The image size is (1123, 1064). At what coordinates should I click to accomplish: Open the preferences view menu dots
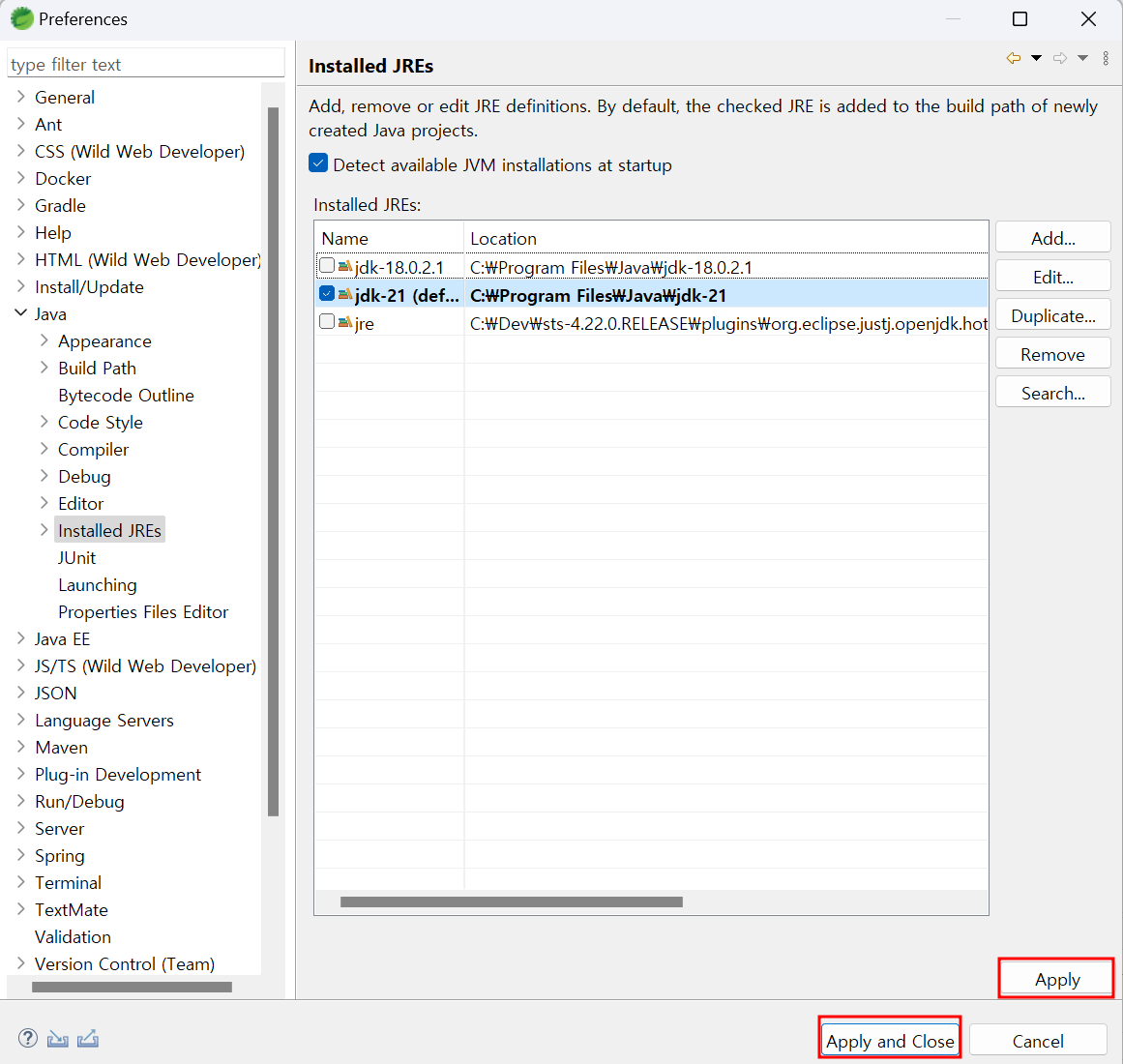1106,59
